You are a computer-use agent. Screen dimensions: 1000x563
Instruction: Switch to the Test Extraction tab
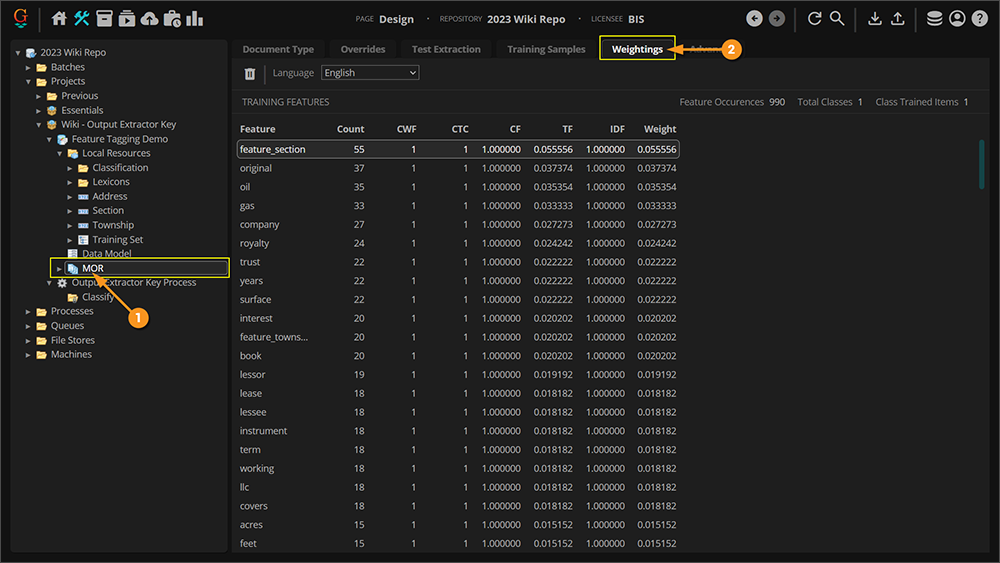pyautogui.click(x=446, y=49)
